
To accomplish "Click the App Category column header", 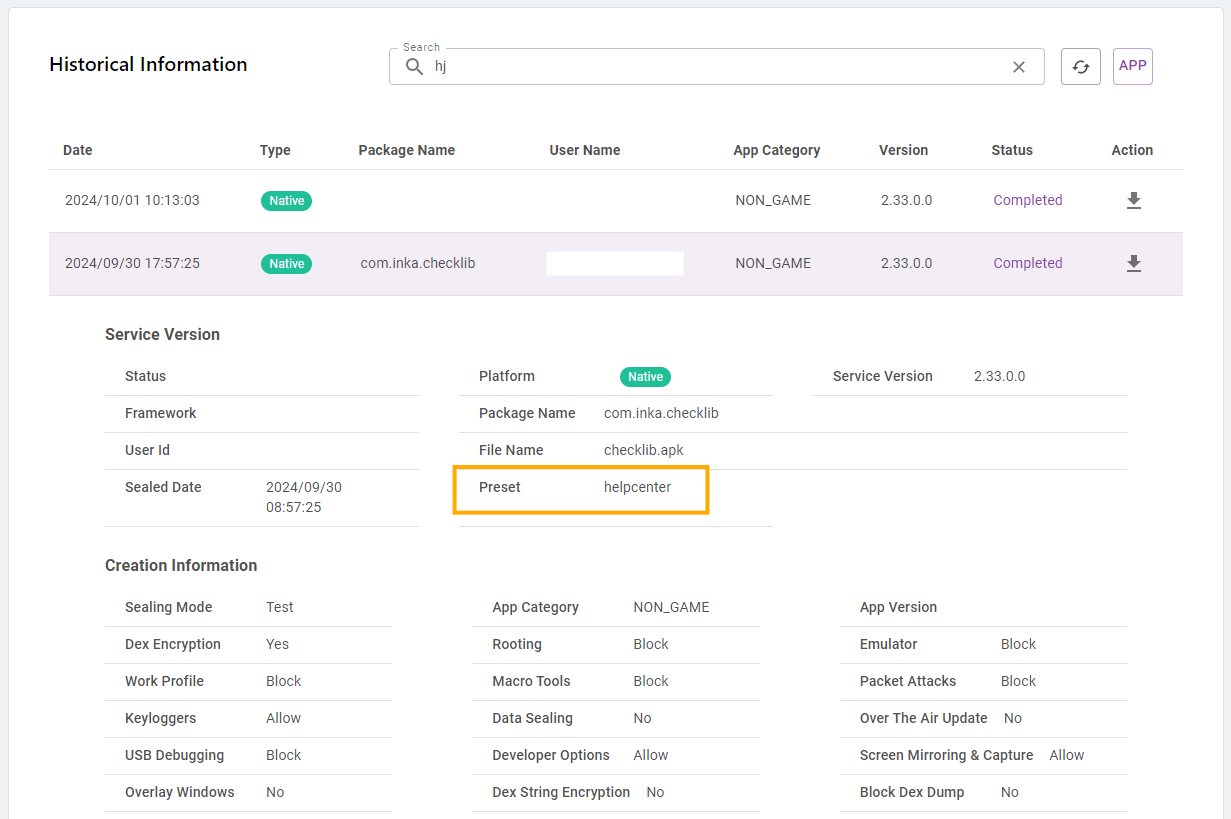I will 777,150.
